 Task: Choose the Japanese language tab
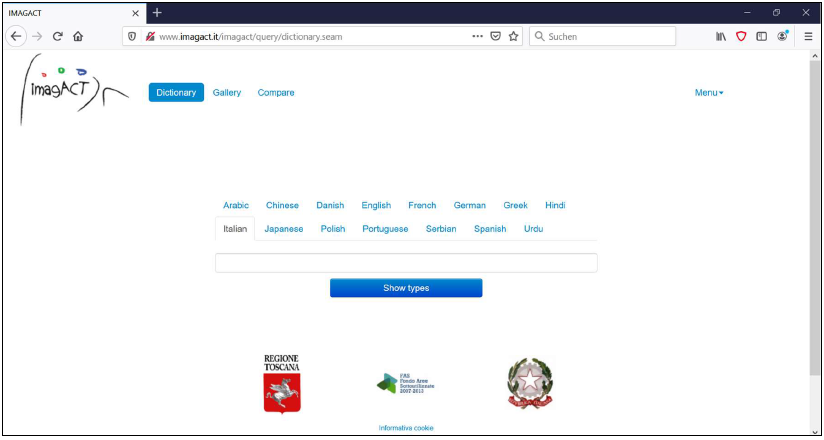283,229
